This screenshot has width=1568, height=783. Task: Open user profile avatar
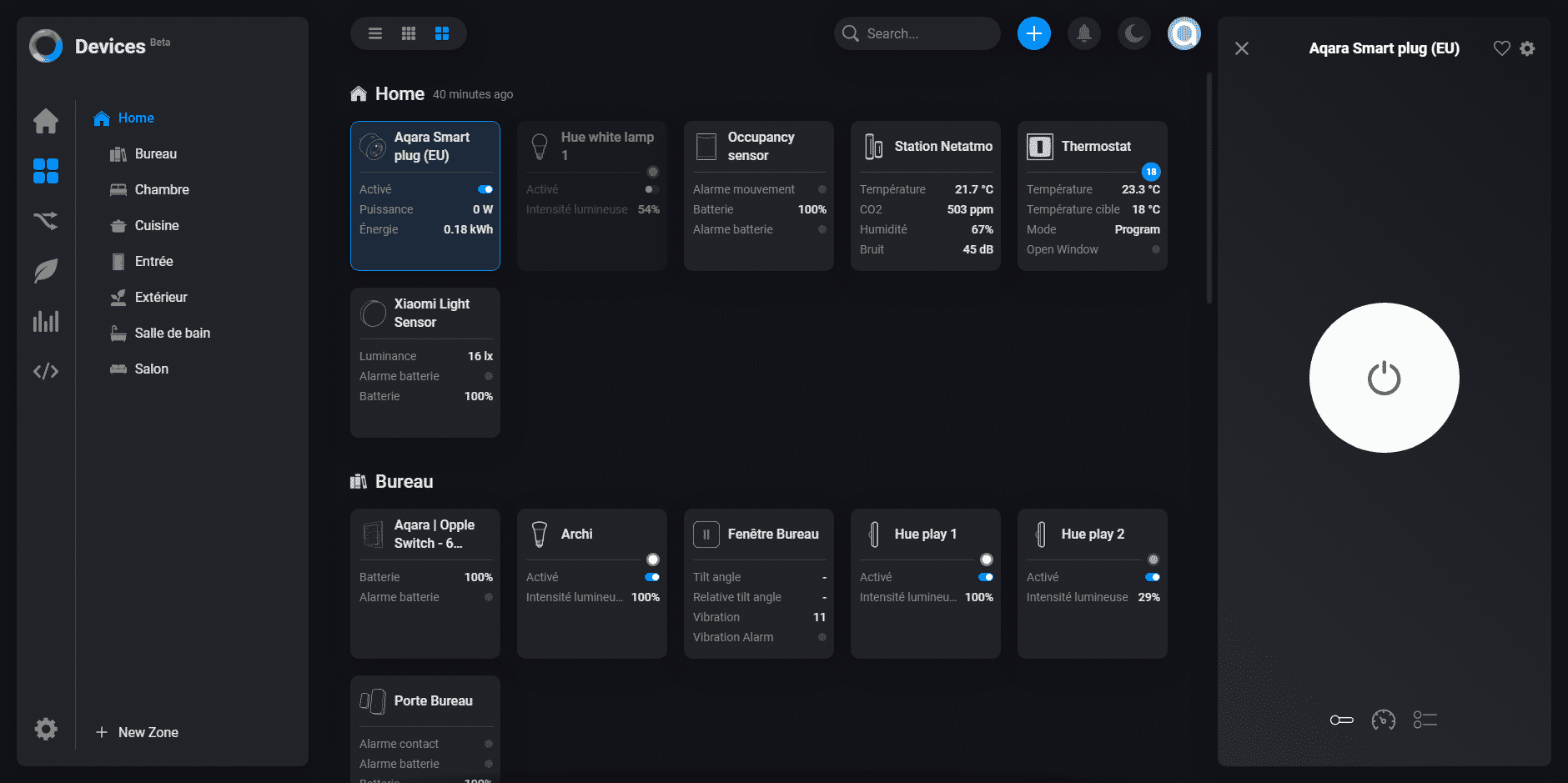(x=1184, y=33)
